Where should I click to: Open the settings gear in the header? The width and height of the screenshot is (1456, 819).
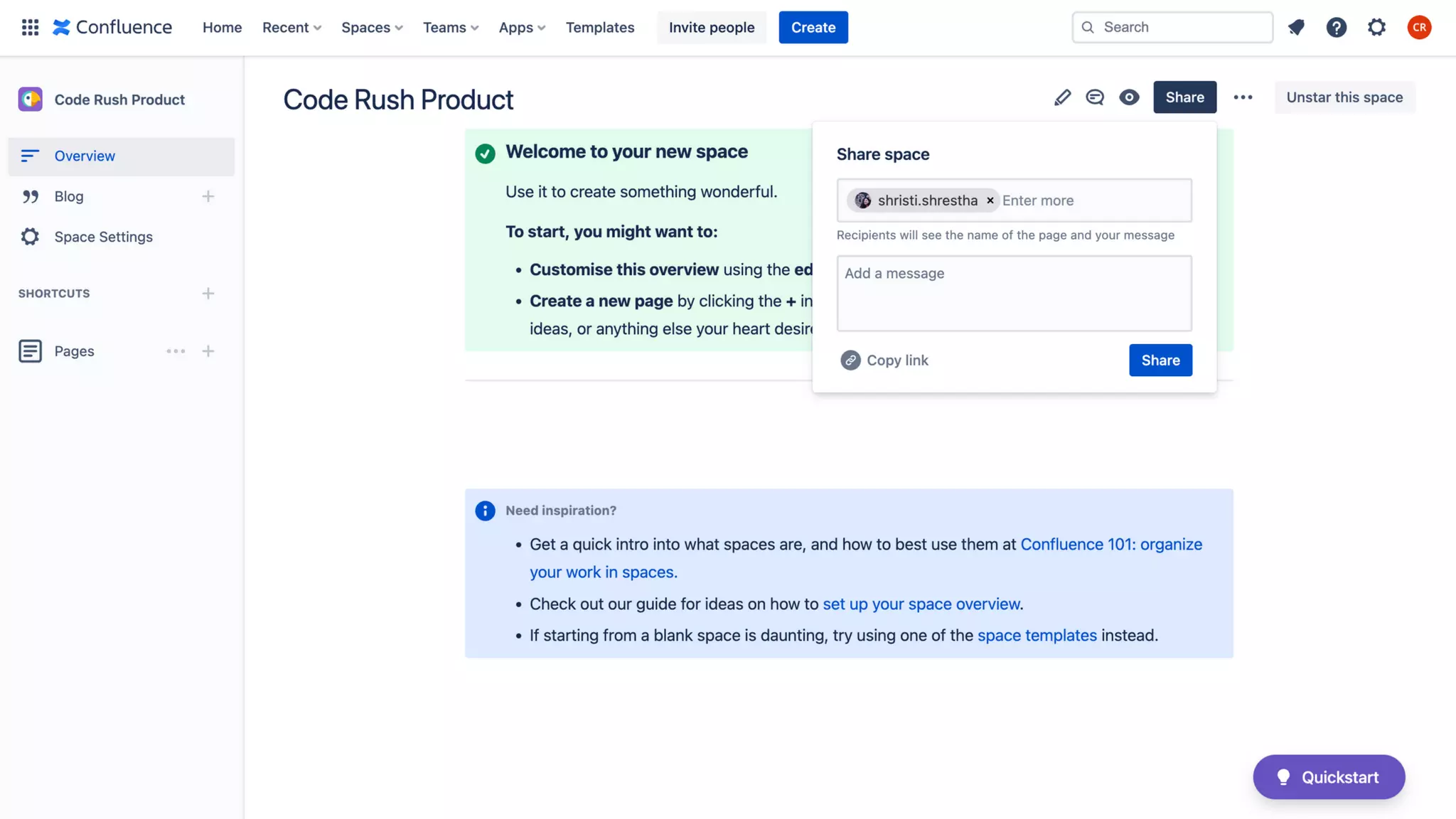(1376, 27)
